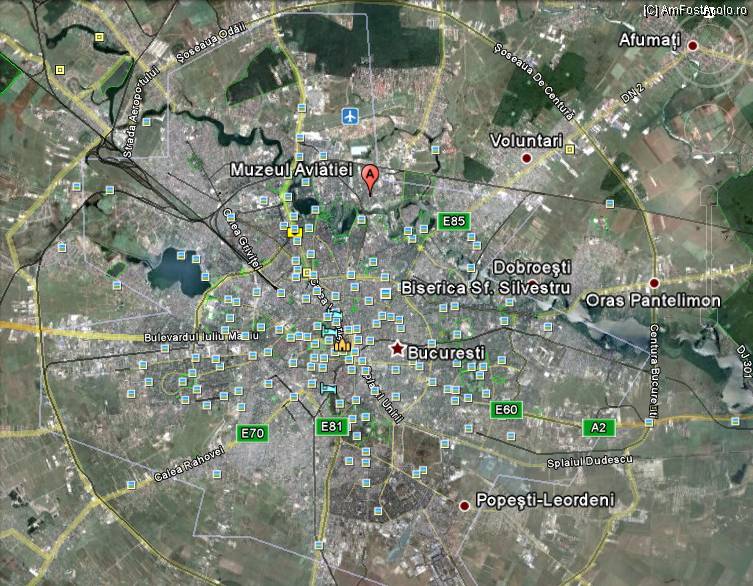This screenshot has height=586, width=753.
Task: Click the A2 motorway shield
Action: pyautogui.click(x=598, y=427)
